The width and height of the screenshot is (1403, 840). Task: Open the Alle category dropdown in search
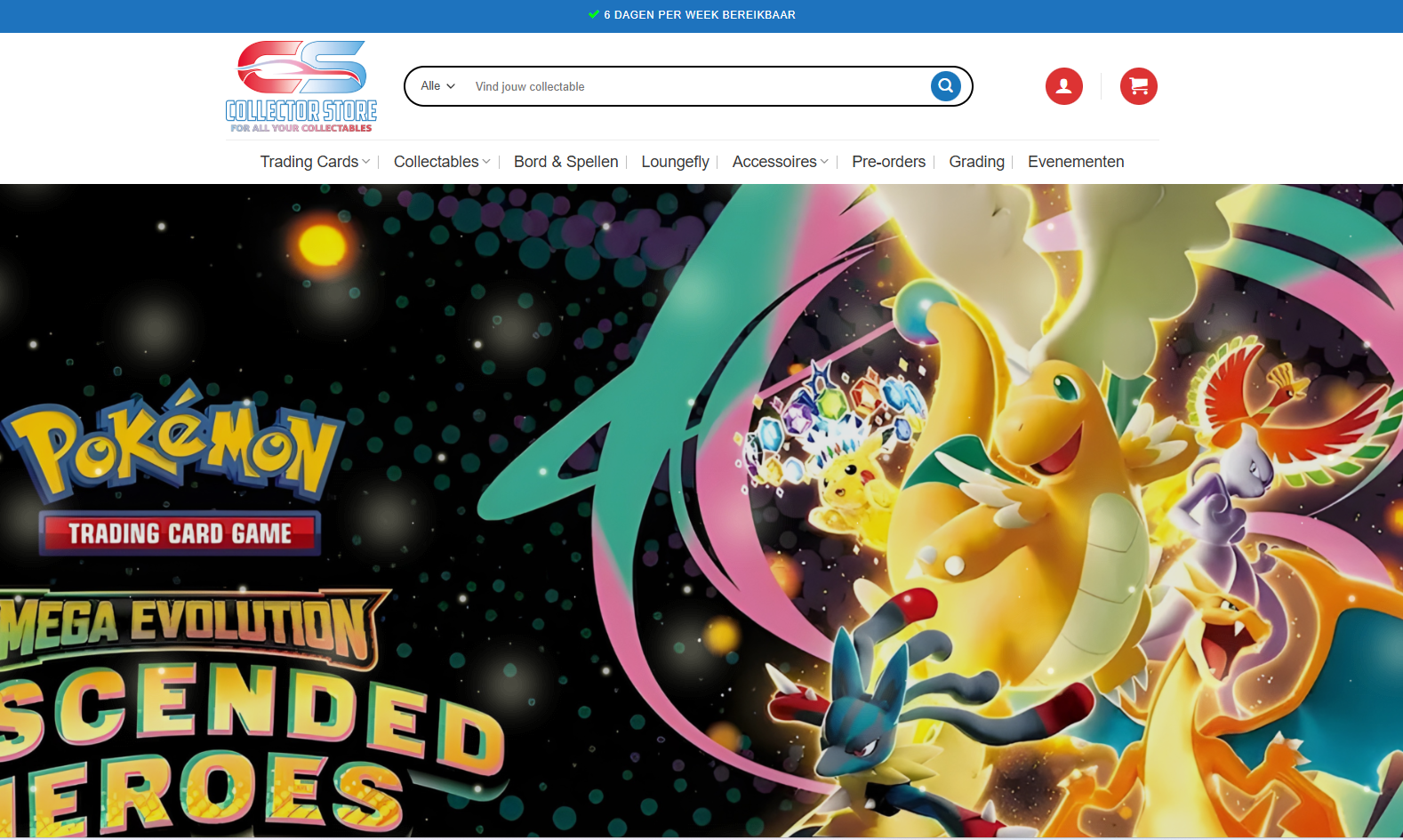pyautogui.click(x=437, y=86)
